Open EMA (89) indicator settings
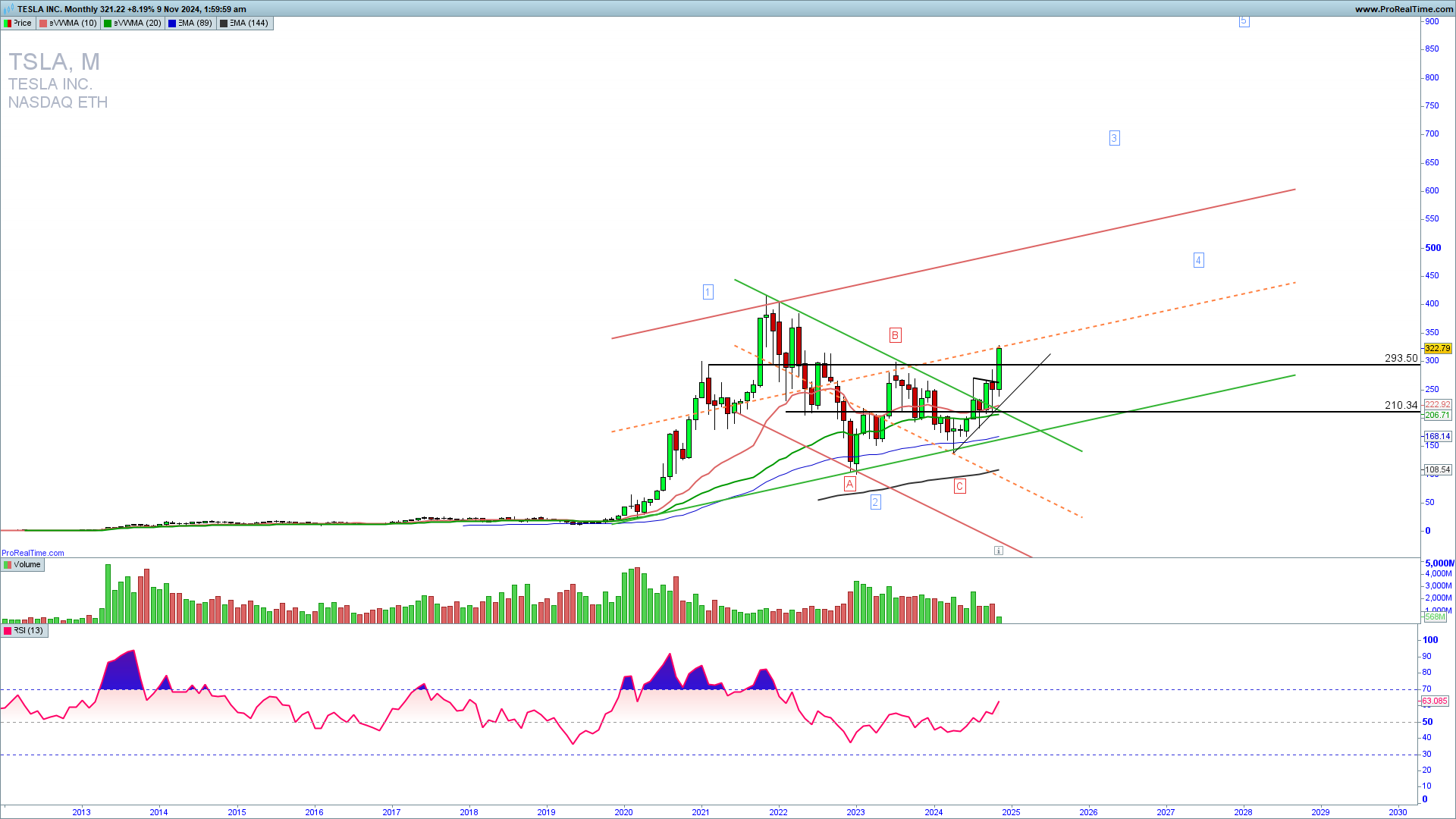This screenshot has width=1456, height=819. click(190, 23)
